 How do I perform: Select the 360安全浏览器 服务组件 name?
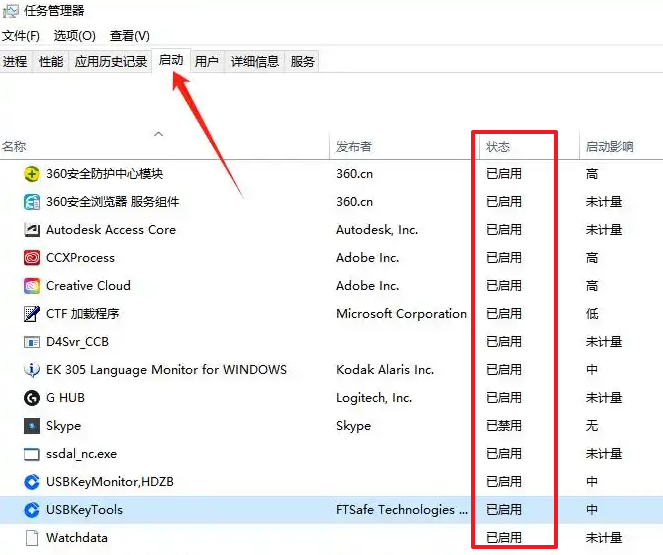(x=112, y=202)
